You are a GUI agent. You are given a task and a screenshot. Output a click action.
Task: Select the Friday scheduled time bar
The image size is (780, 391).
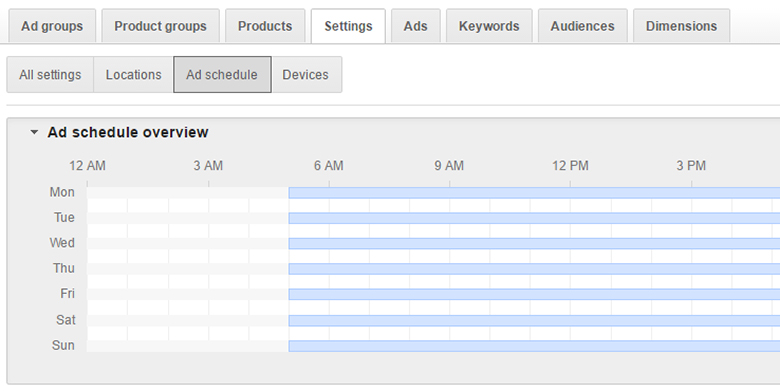[x=534, y=294]
